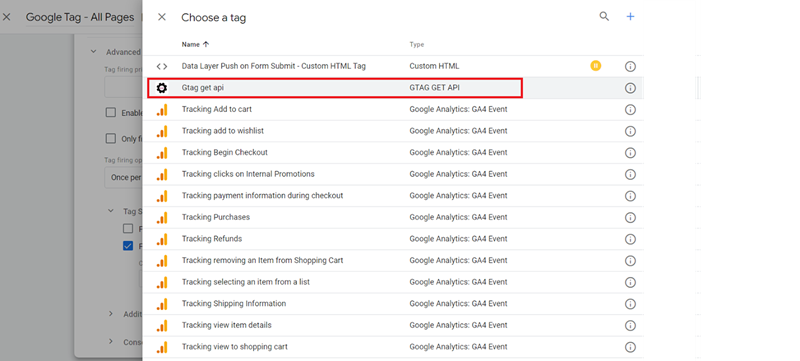Collapse the Tag Sequencing section in background editor

coord(111,211)
